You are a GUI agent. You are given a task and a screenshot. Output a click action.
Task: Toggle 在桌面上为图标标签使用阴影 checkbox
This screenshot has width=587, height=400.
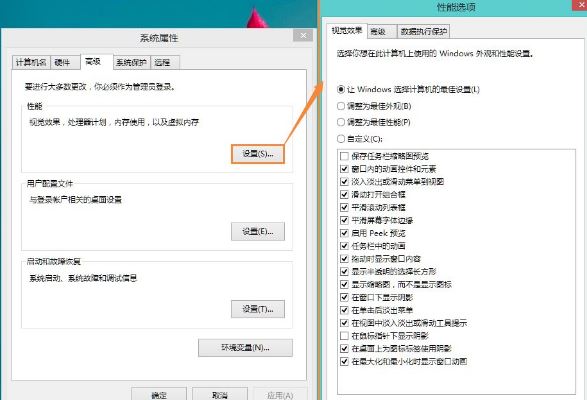pos(344,349)
